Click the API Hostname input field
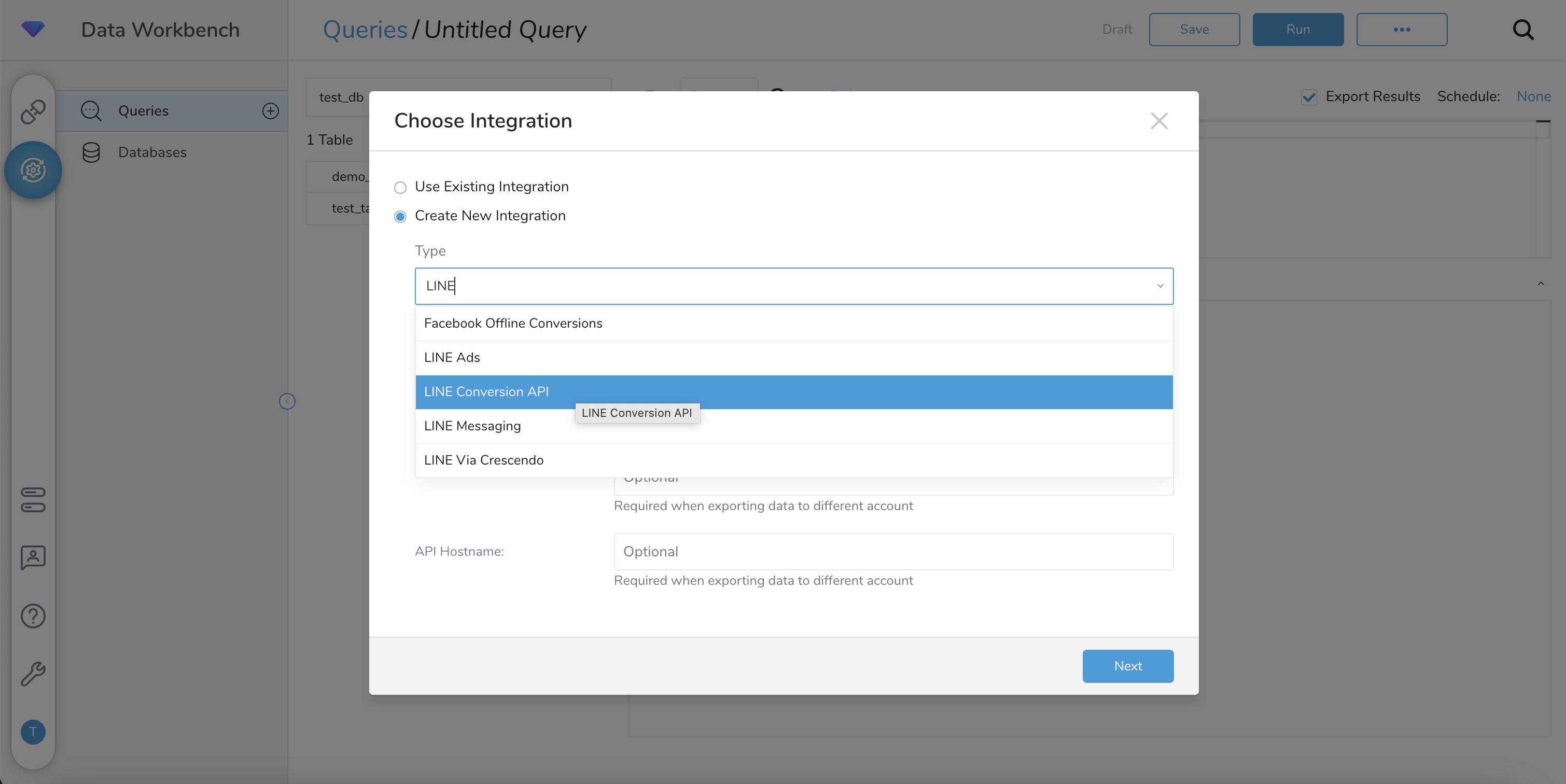The width and height of the screenshot is (1566, 784). pos(893,552)
